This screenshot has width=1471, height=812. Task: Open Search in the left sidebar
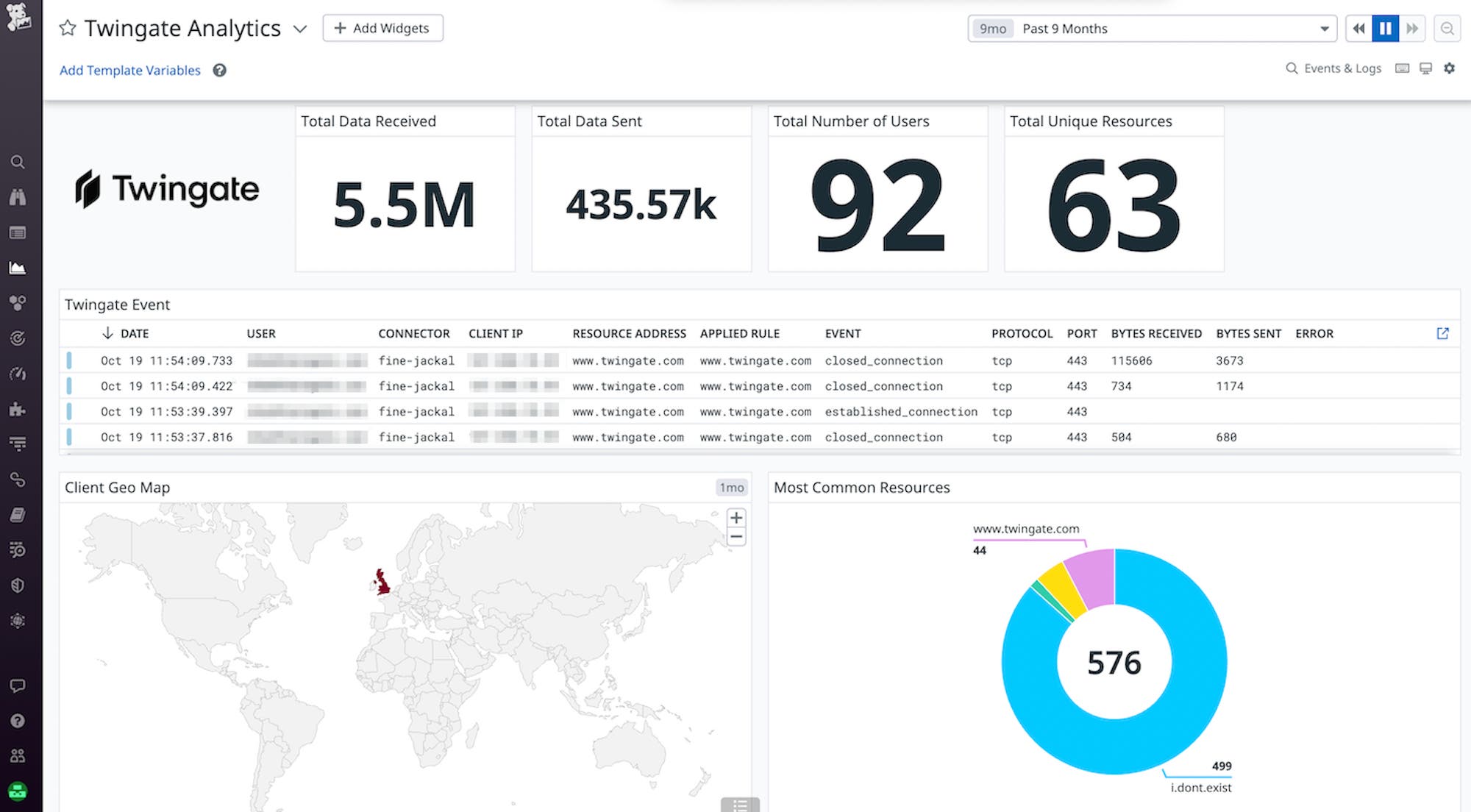point(18,163)
